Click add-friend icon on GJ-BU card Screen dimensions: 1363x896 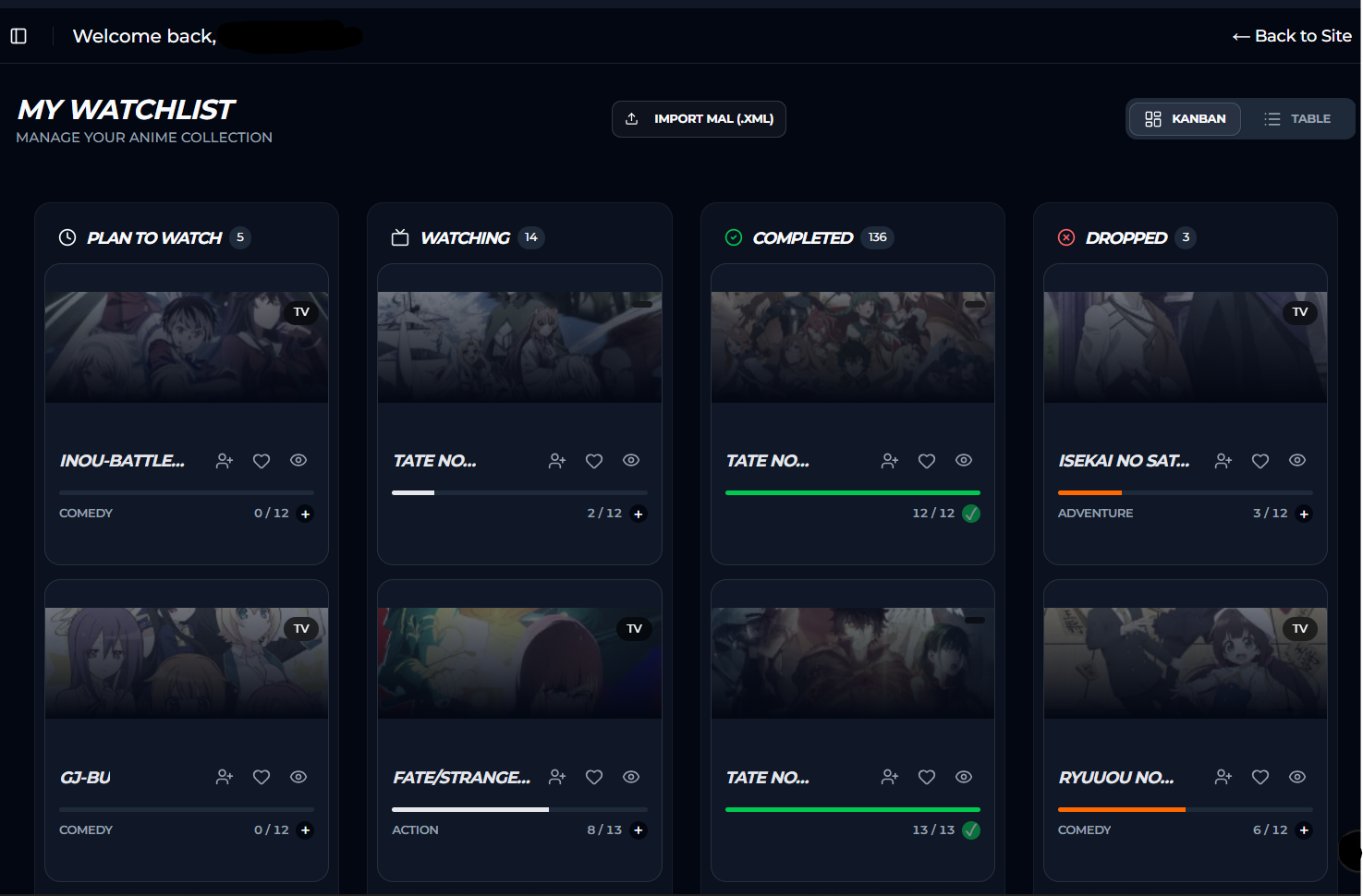[x=225, y=778]
